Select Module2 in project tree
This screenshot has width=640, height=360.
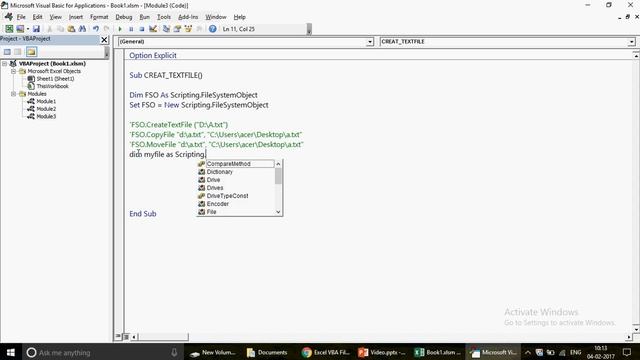point(46,109)
